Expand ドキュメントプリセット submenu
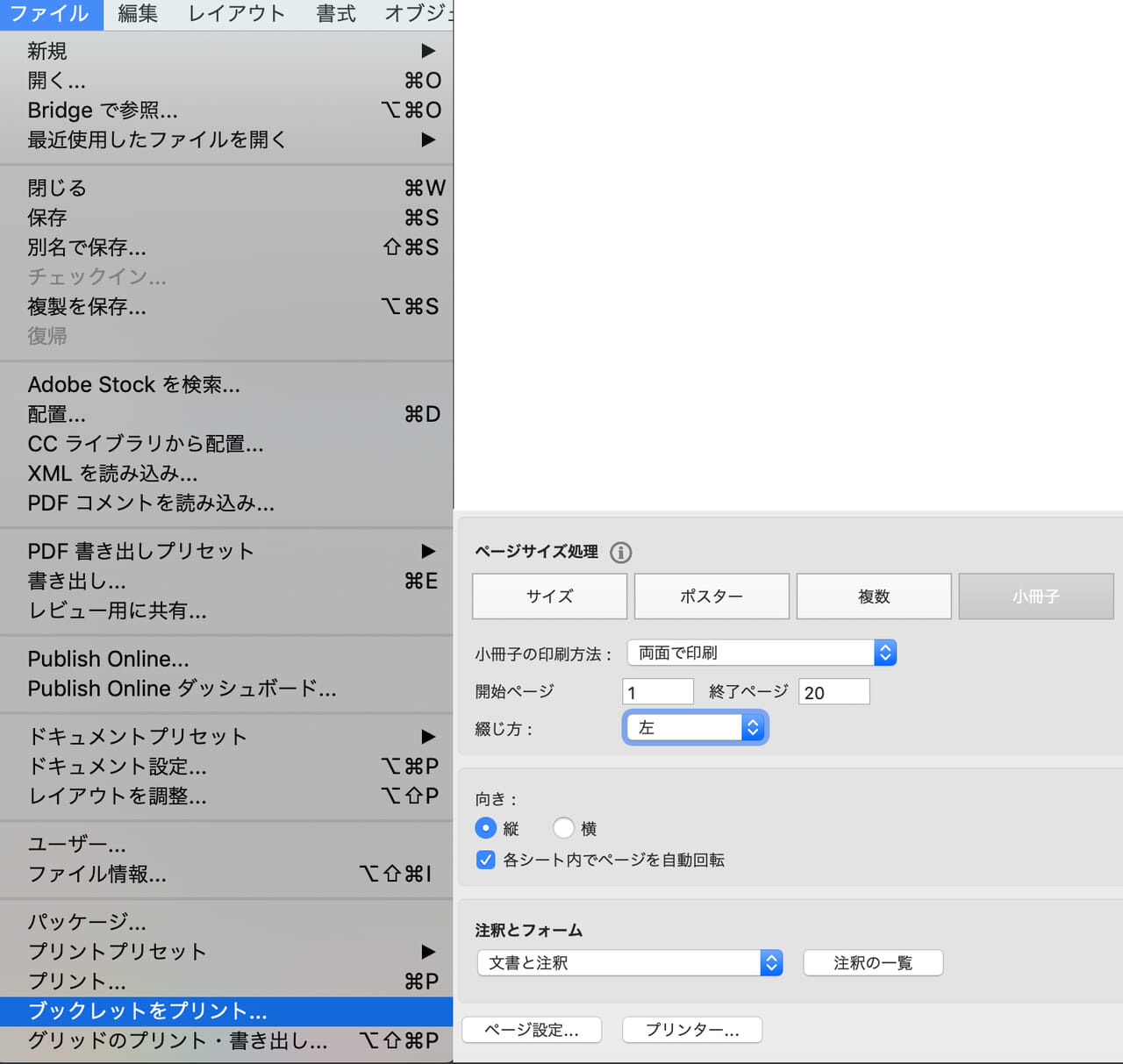This screenshot has height=1064, width=1123. (226, 736)
